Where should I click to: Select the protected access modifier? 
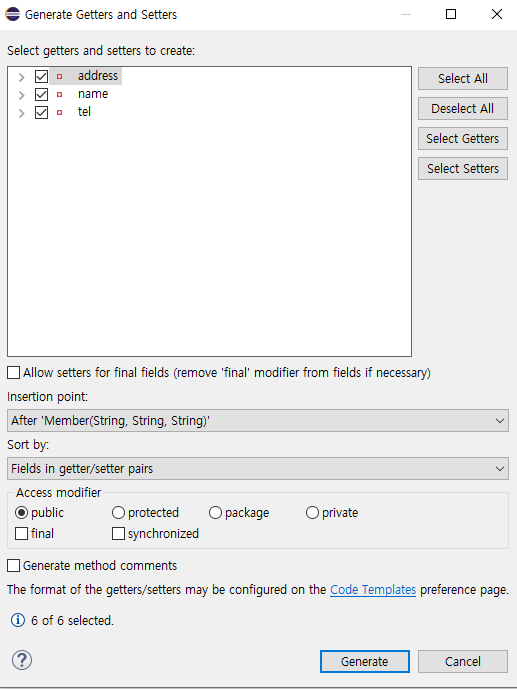point(118,512)
